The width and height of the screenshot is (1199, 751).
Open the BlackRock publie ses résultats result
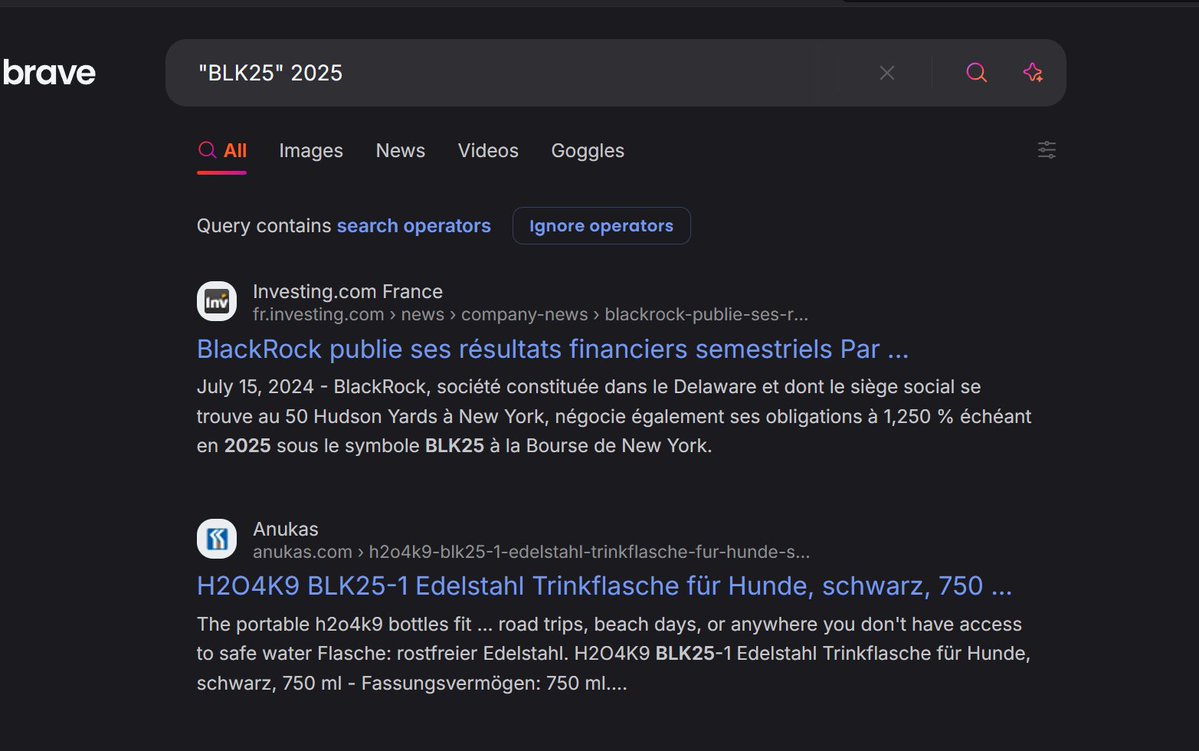[552, 349]
